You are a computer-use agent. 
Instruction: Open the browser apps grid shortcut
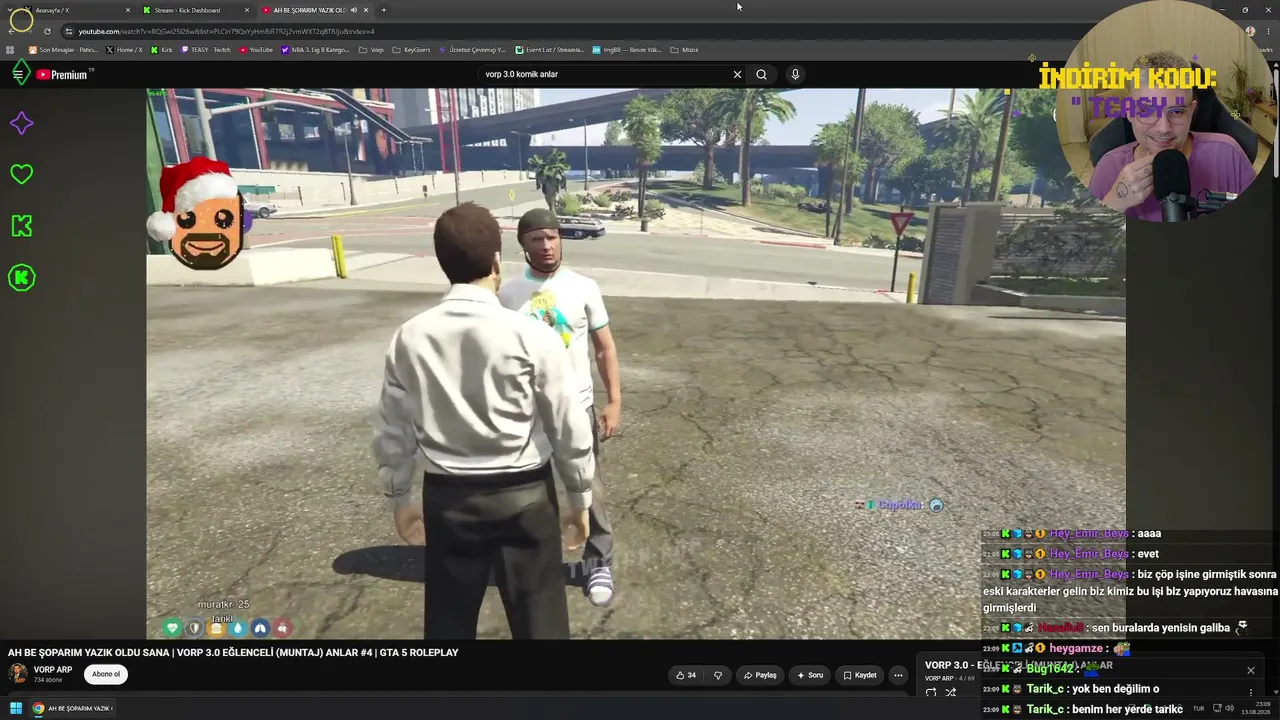[x=10, y=50]
